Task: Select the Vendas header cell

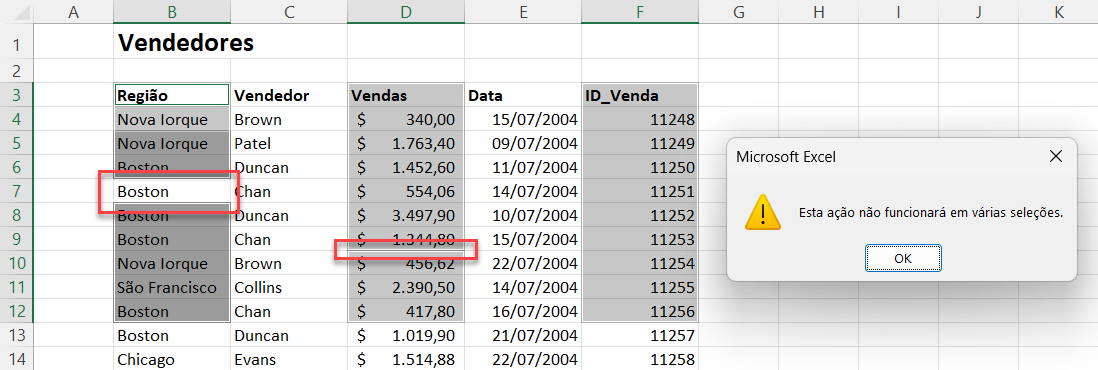Action: [x=405, y=95]
